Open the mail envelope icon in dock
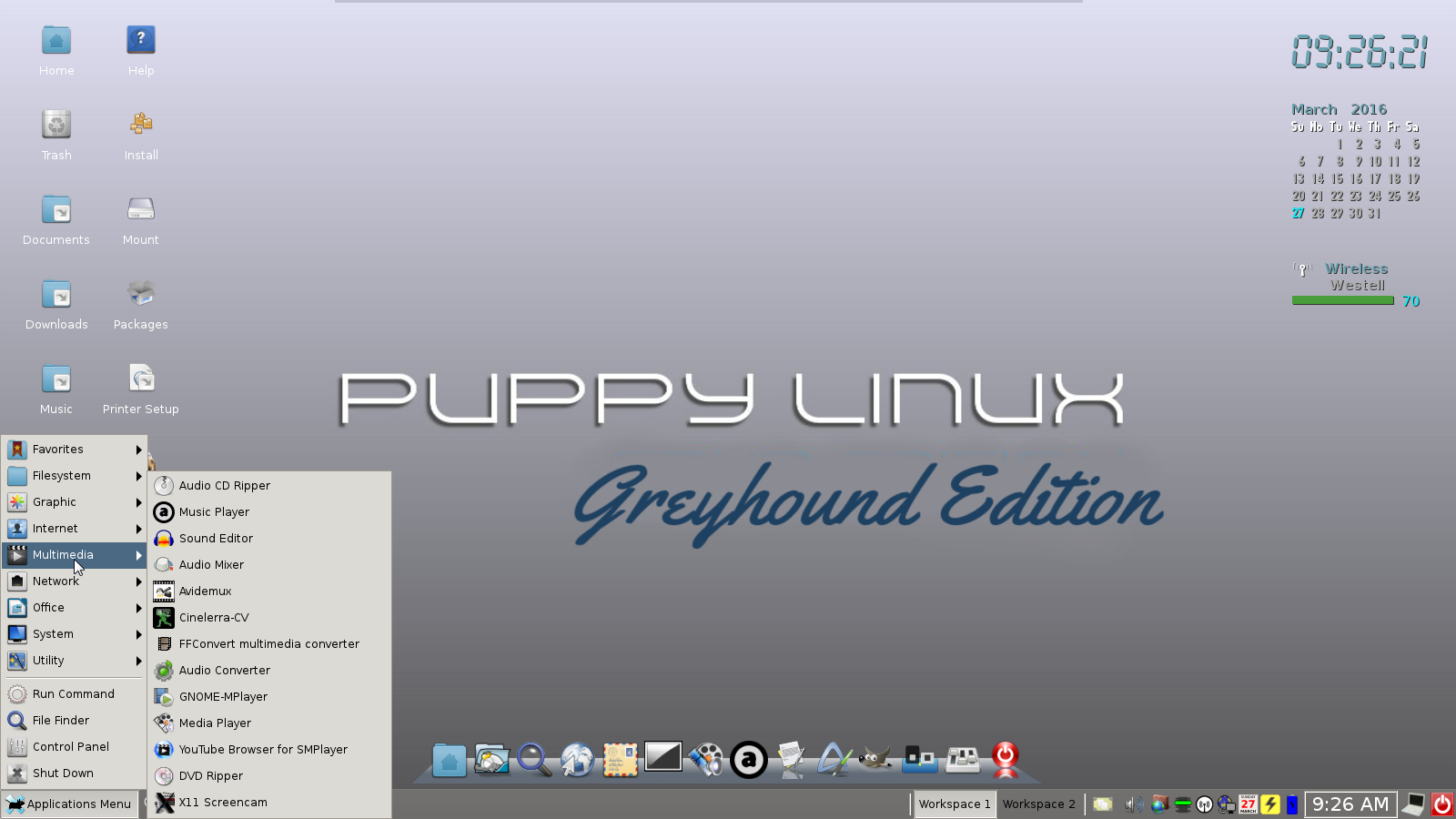1456x819 pixels. 620,760
